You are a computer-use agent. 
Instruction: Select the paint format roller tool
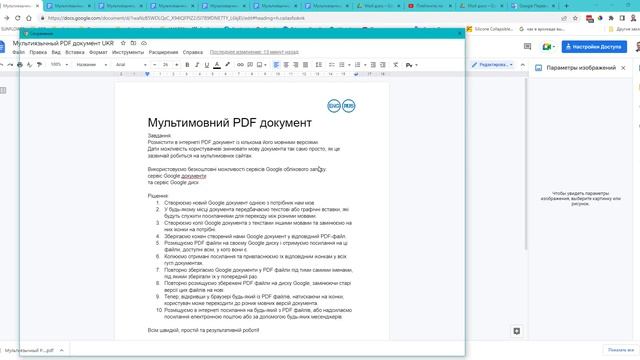click(39, 64)
